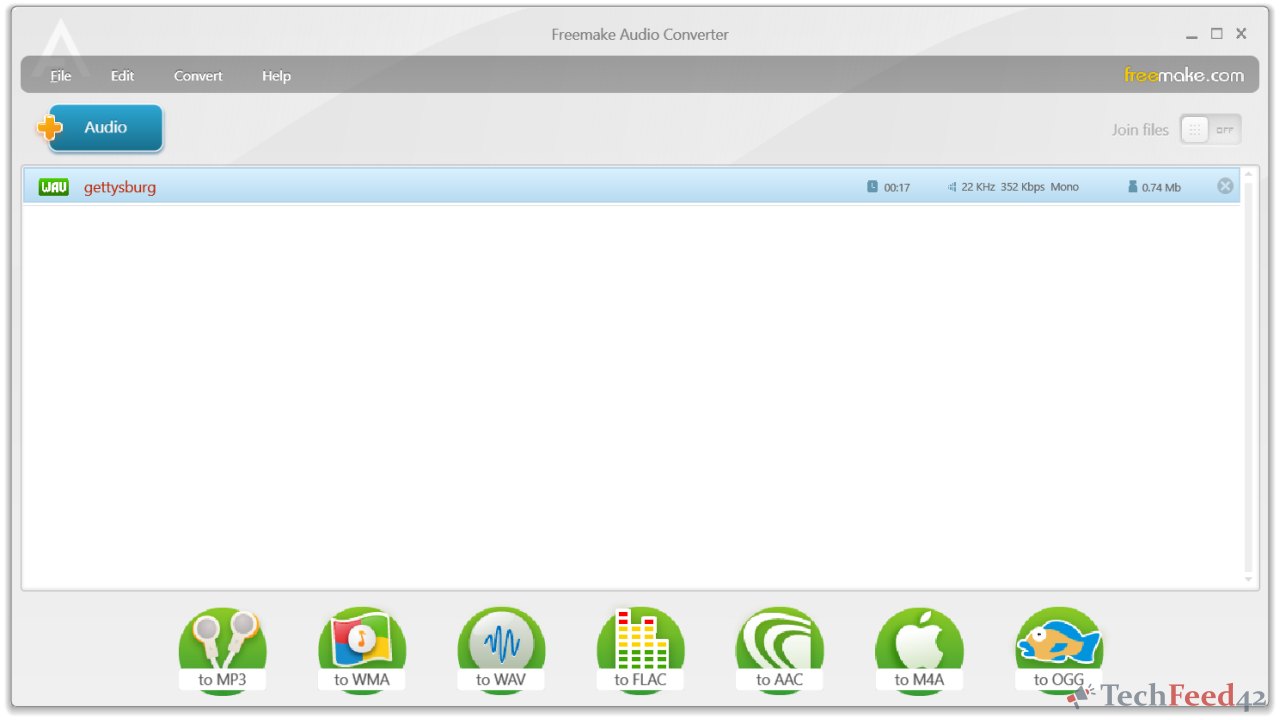Remove gettysburg with the row's X icon
This screenshot has height=720, width=1280.
point(1225,186)
